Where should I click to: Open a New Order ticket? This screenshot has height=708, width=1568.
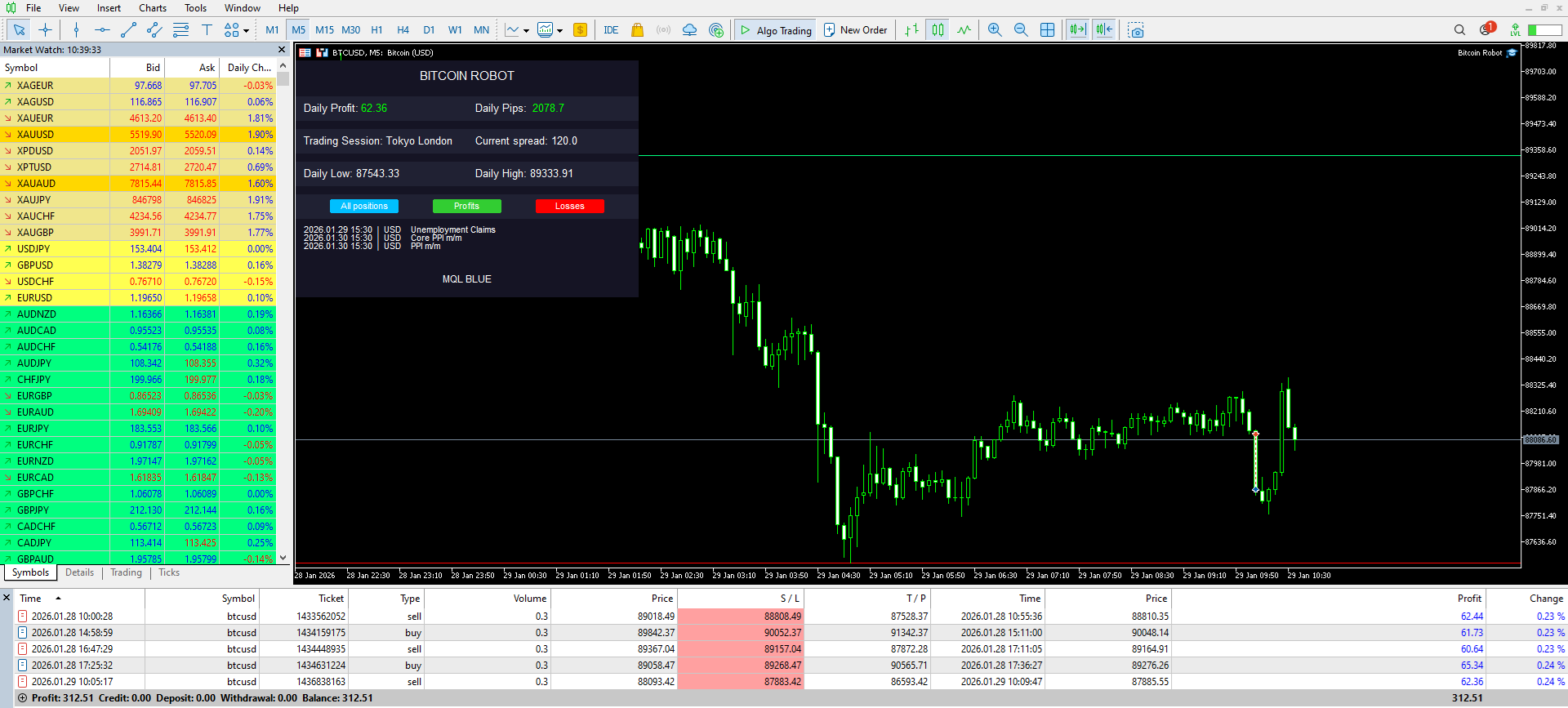click(x=855, y=30)
